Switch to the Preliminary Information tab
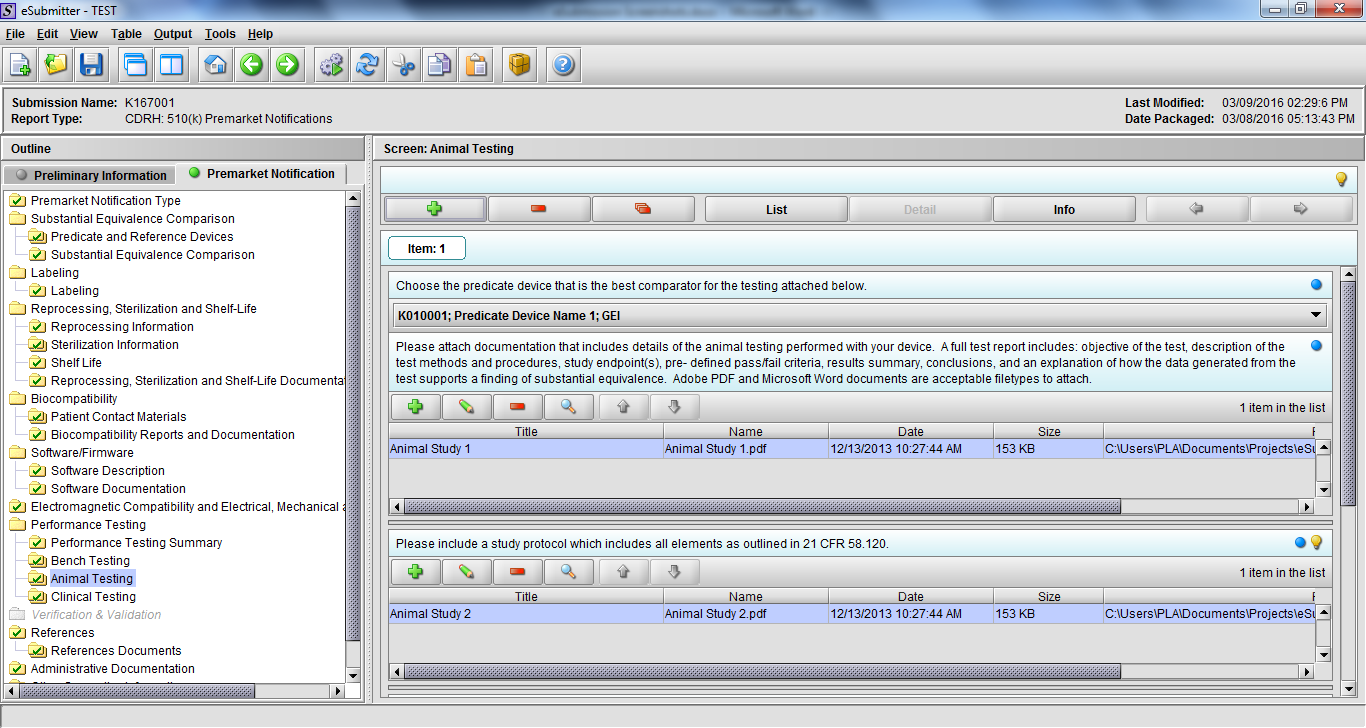The height and width of the screenshot is (728, 1366). 91,175
